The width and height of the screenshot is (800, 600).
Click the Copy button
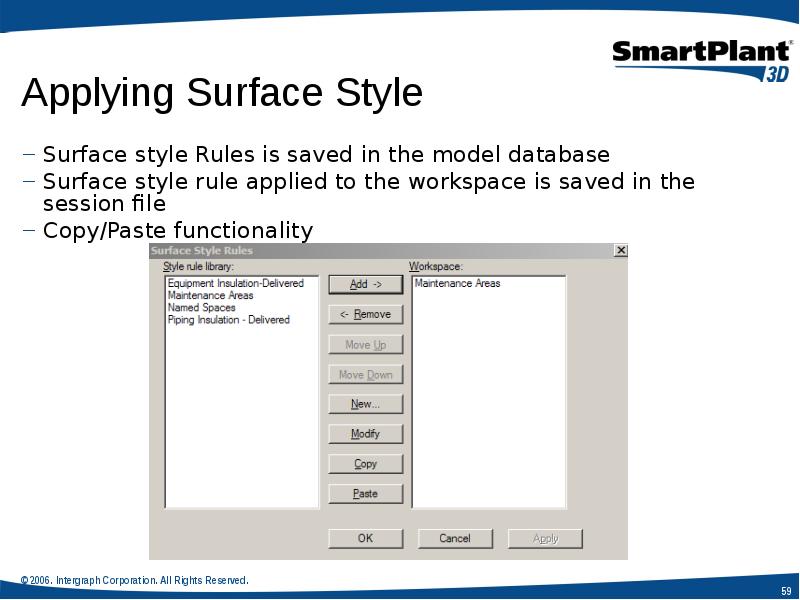(x=365, y=464)
